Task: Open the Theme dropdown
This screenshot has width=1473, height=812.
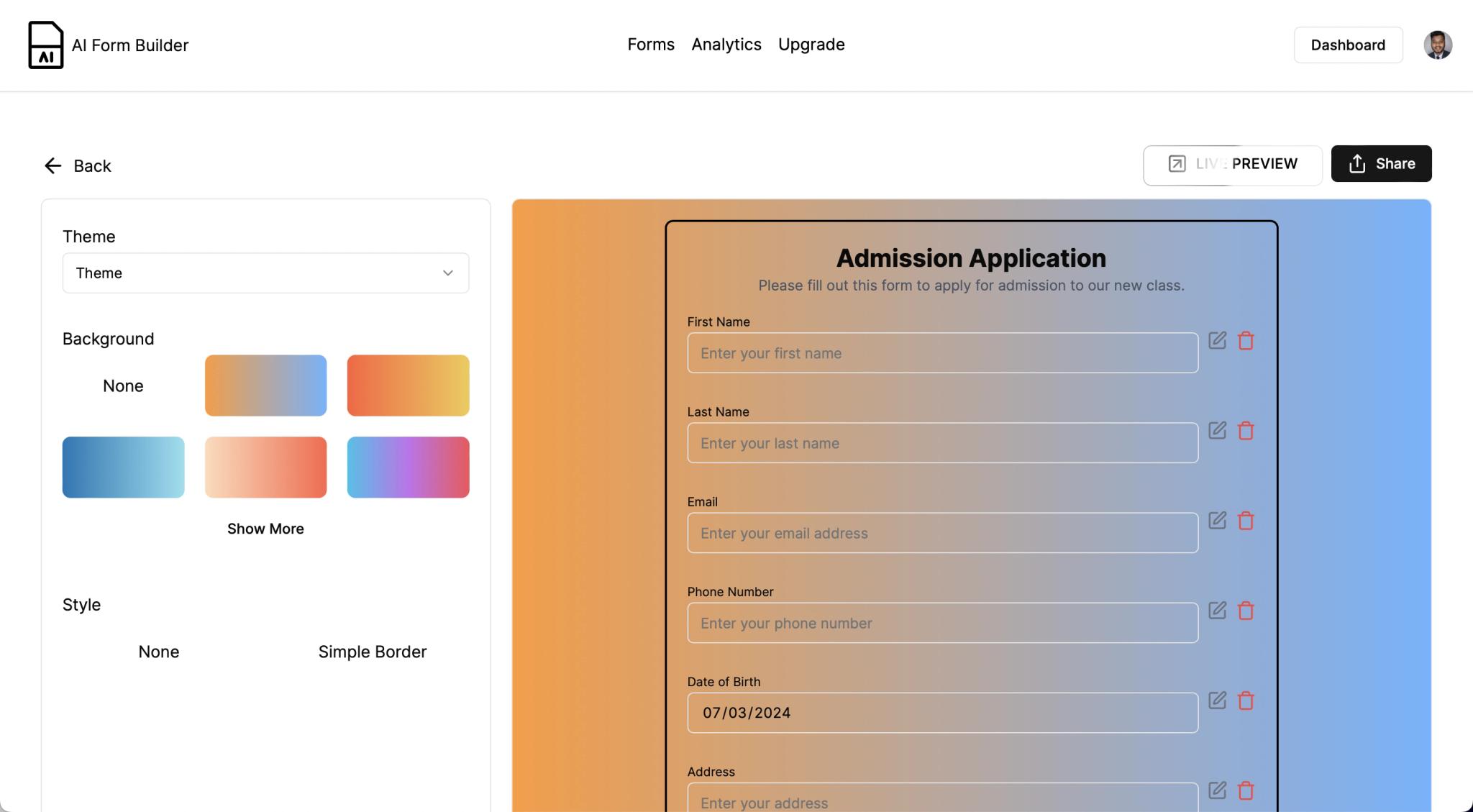Action: pos(265,273)
